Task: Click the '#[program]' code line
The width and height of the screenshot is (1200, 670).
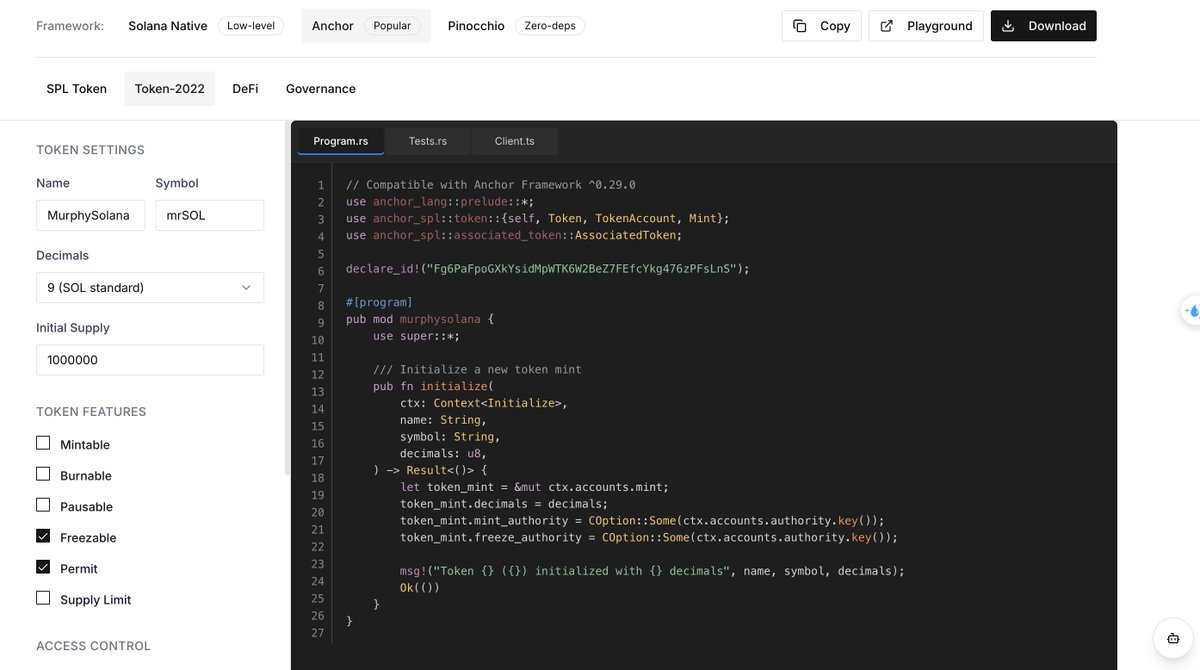Action: [379, 302]
